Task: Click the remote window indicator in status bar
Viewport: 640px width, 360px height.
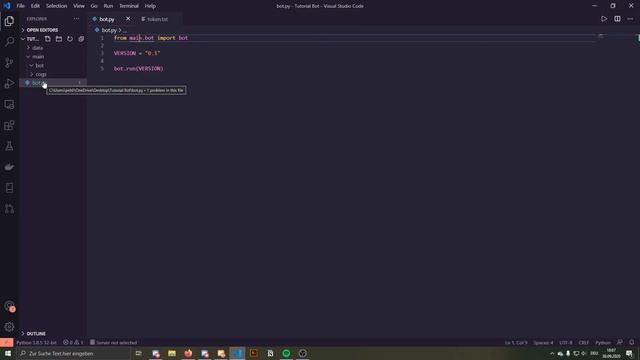Action: point(7,342)
